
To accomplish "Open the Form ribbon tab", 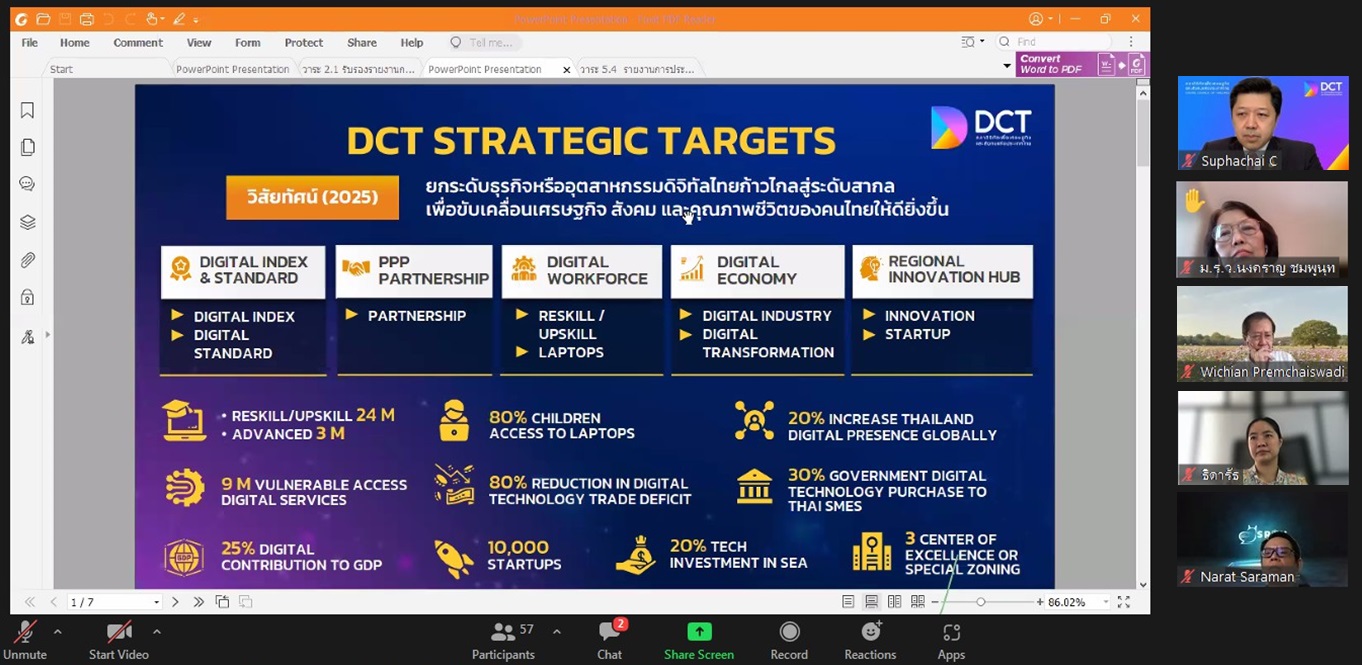I will 248,43.
